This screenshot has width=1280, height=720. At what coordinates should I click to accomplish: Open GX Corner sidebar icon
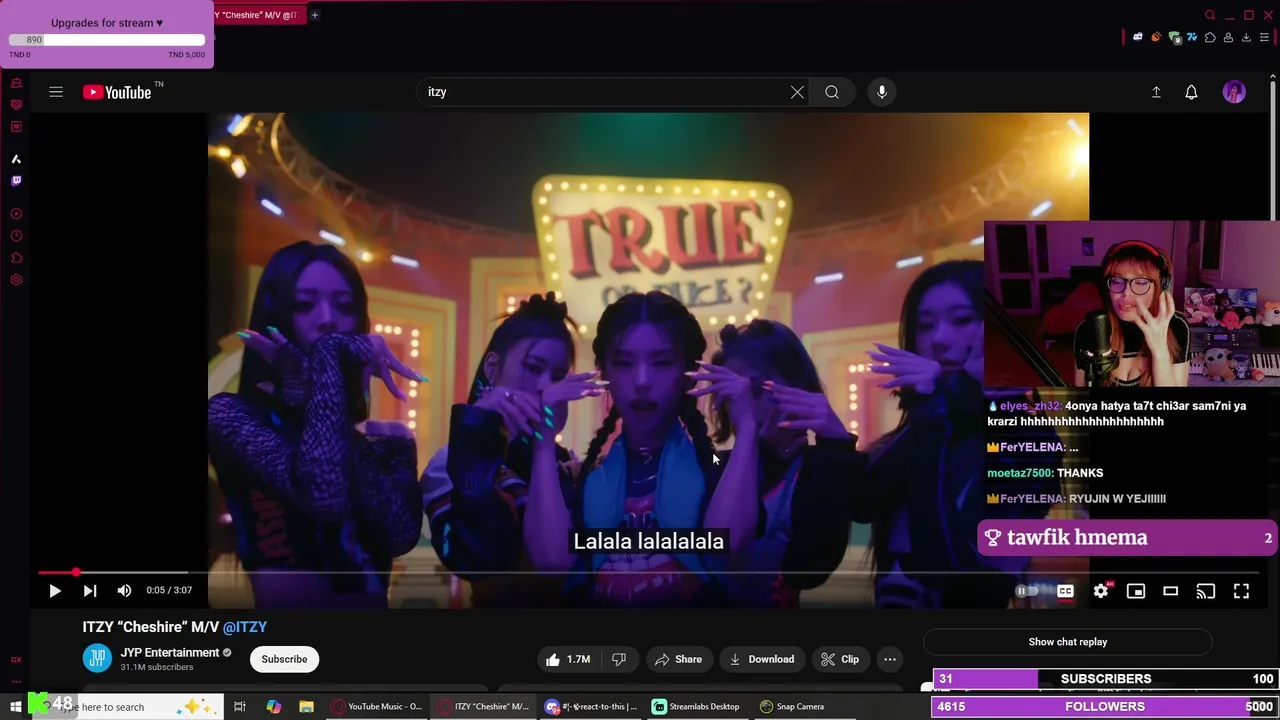[16, 660]
